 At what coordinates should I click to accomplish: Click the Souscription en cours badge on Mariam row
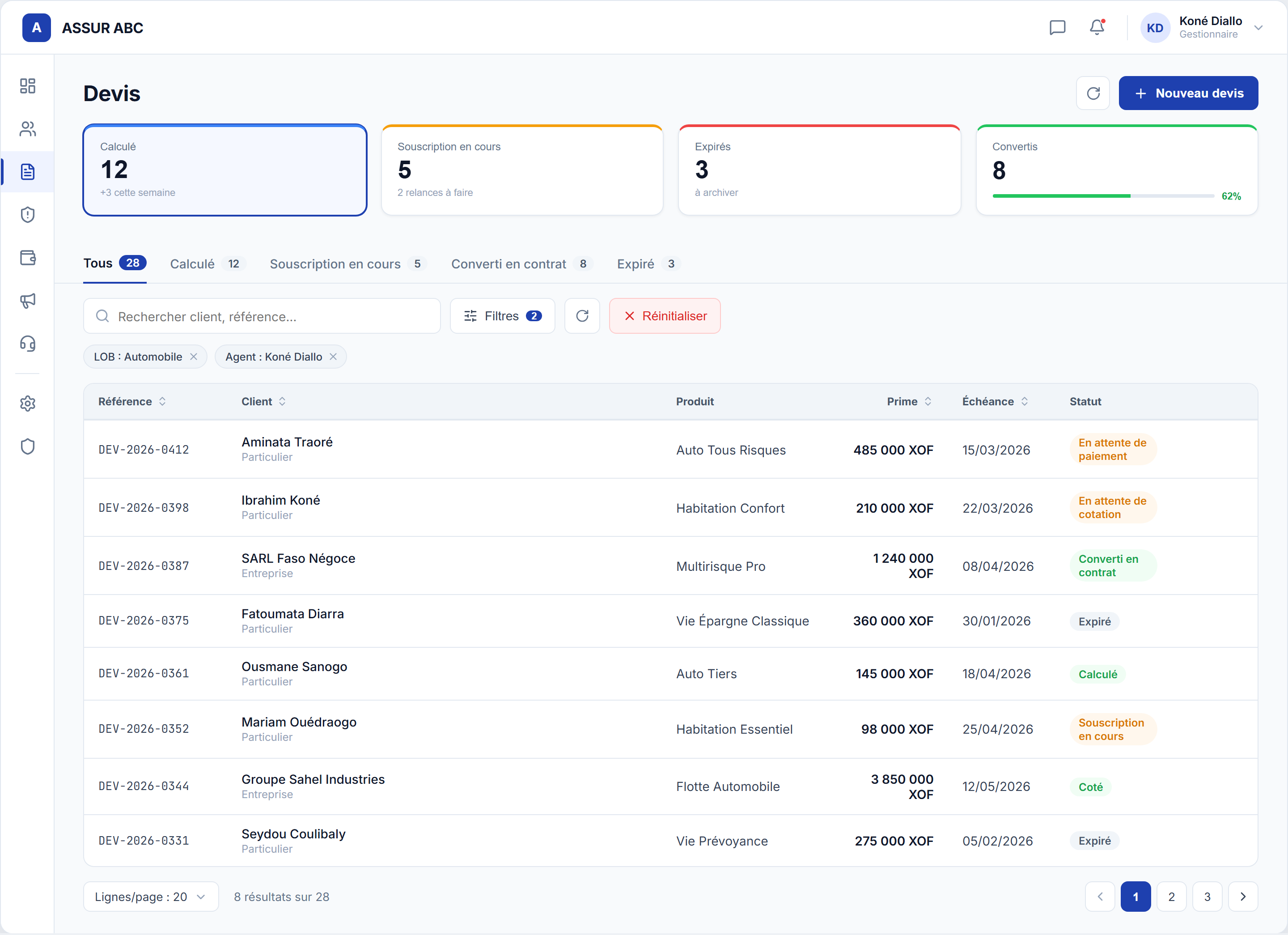tap(1113, 729)
